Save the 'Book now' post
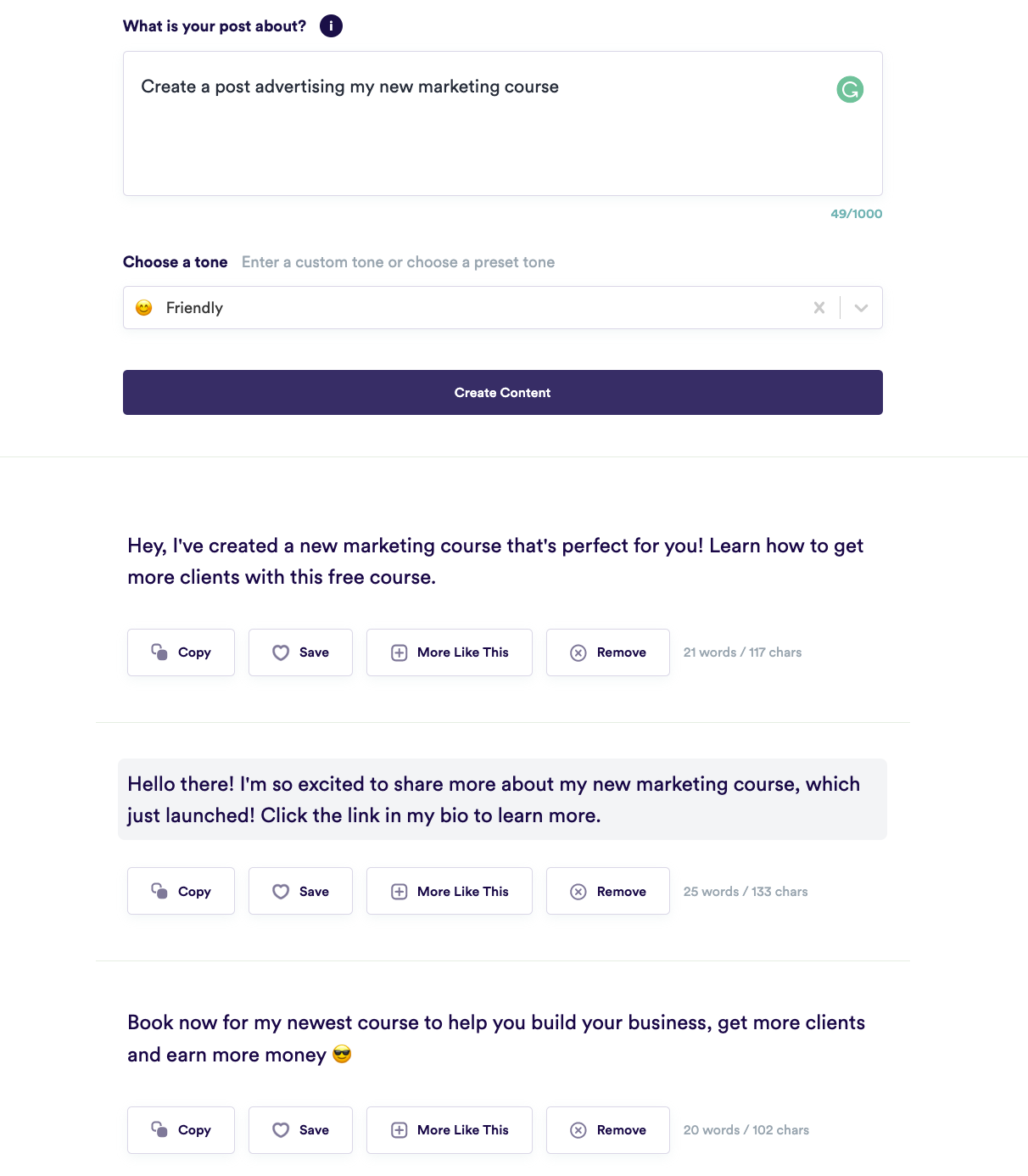The height and width of the screenshot is (1176, 1028). [x=300, y=1130]
